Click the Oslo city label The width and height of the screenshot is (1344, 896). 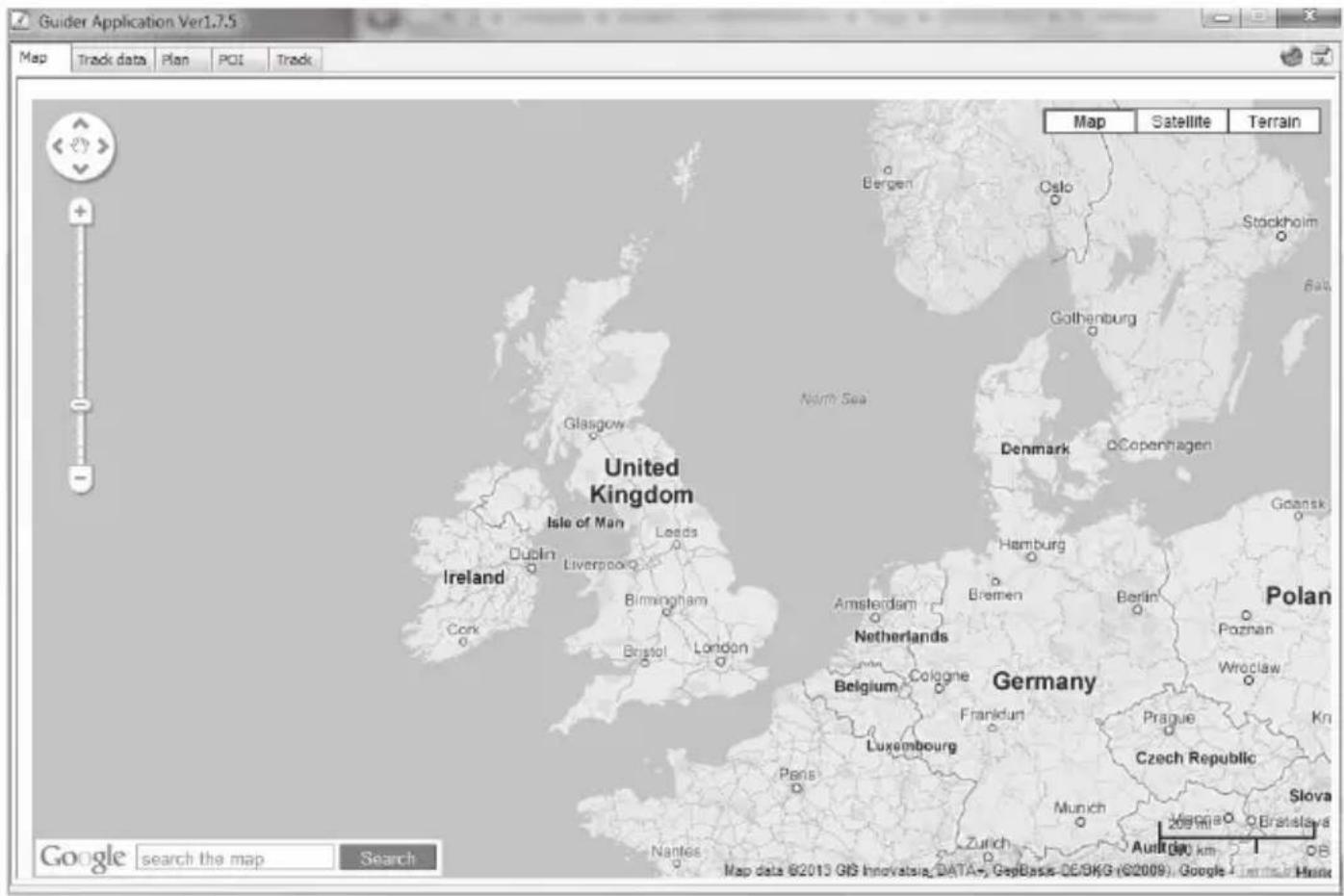coord(1056,187)
